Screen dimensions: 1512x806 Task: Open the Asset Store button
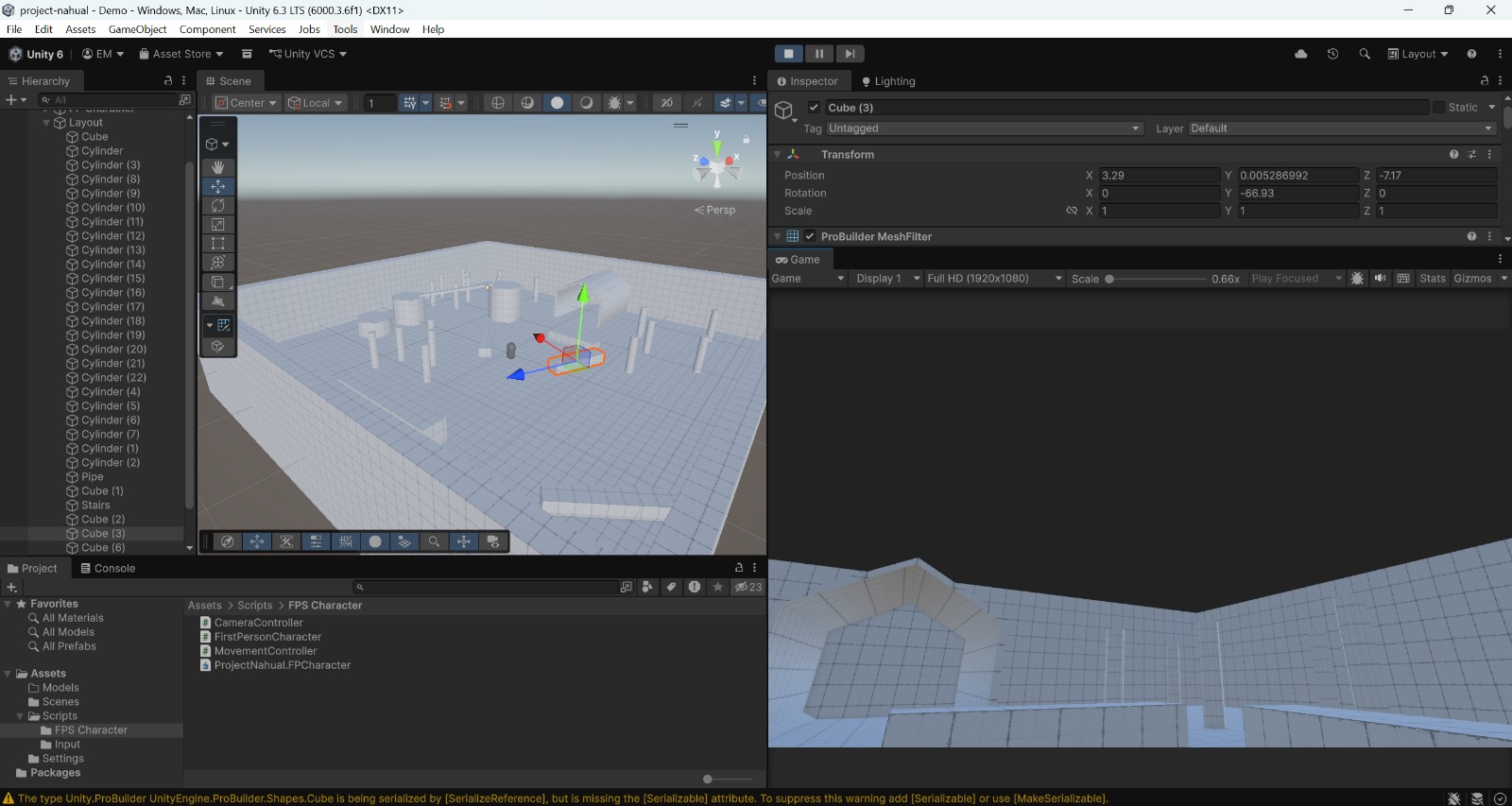click(x=181, y=54)
